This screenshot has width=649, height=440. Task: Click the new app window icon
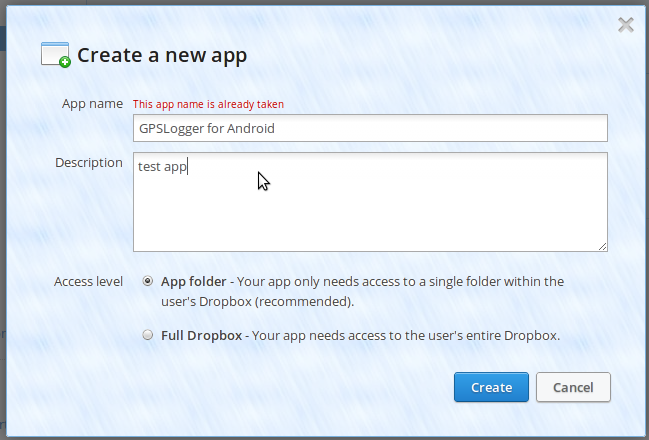(55, 54)
